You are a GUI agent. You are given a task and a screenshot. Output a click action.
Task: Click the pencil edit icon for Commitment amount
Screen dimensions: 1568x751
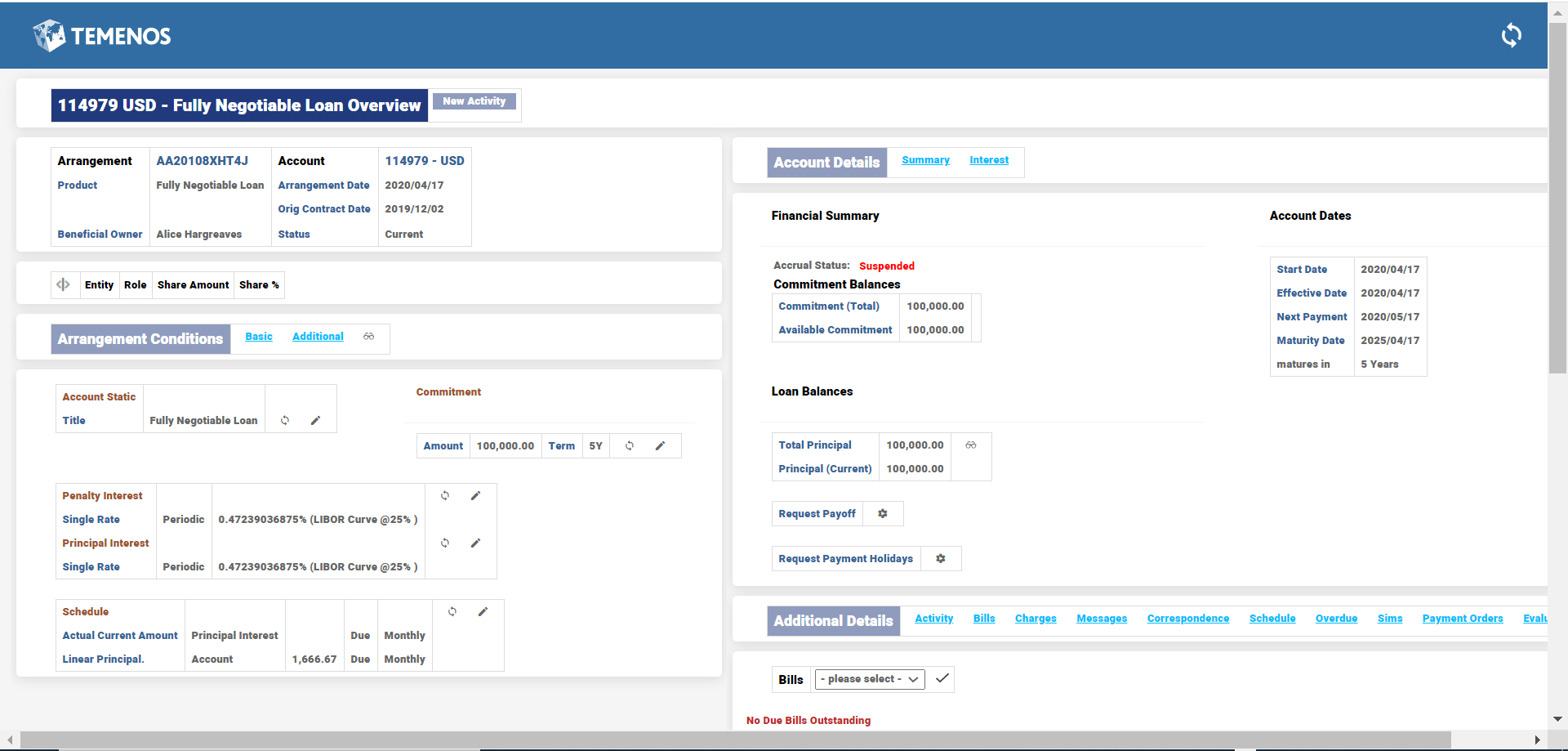(x=660, y=446)
